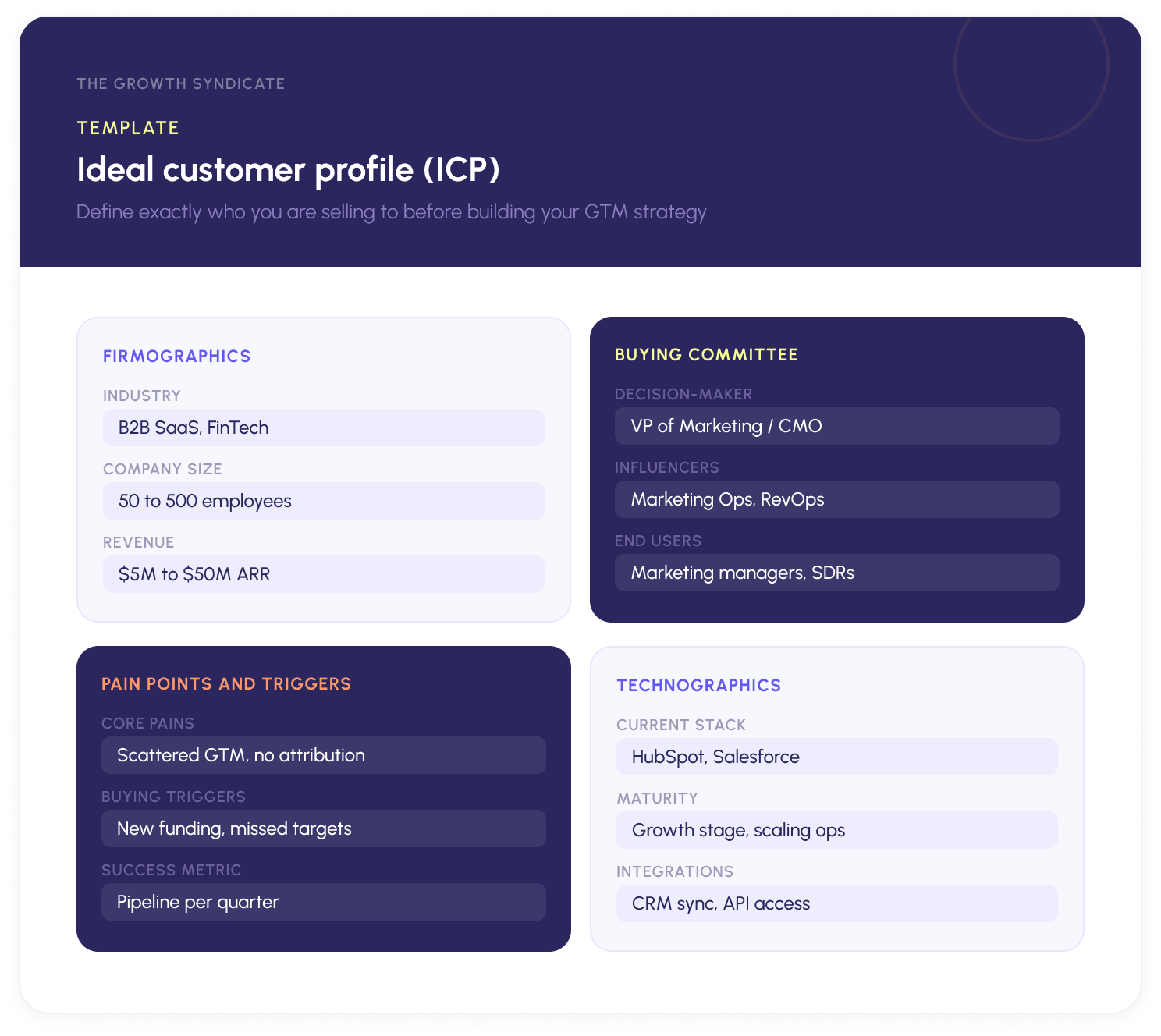Click the Integrations field showing CRM sync, API access

[836, 903]
